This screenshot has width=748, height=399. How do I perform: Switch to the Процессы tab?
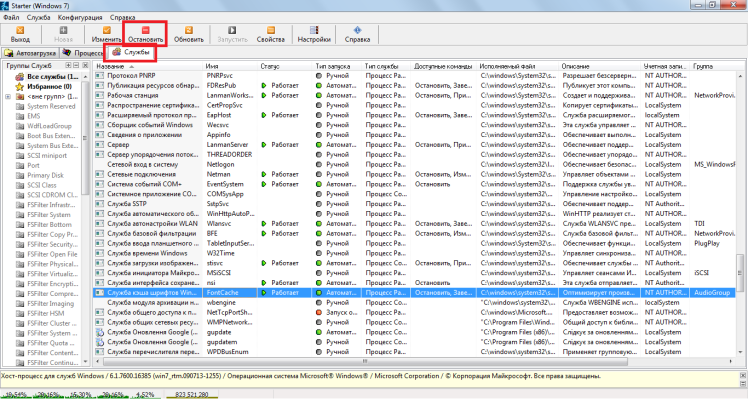click(x=83, y=53)
